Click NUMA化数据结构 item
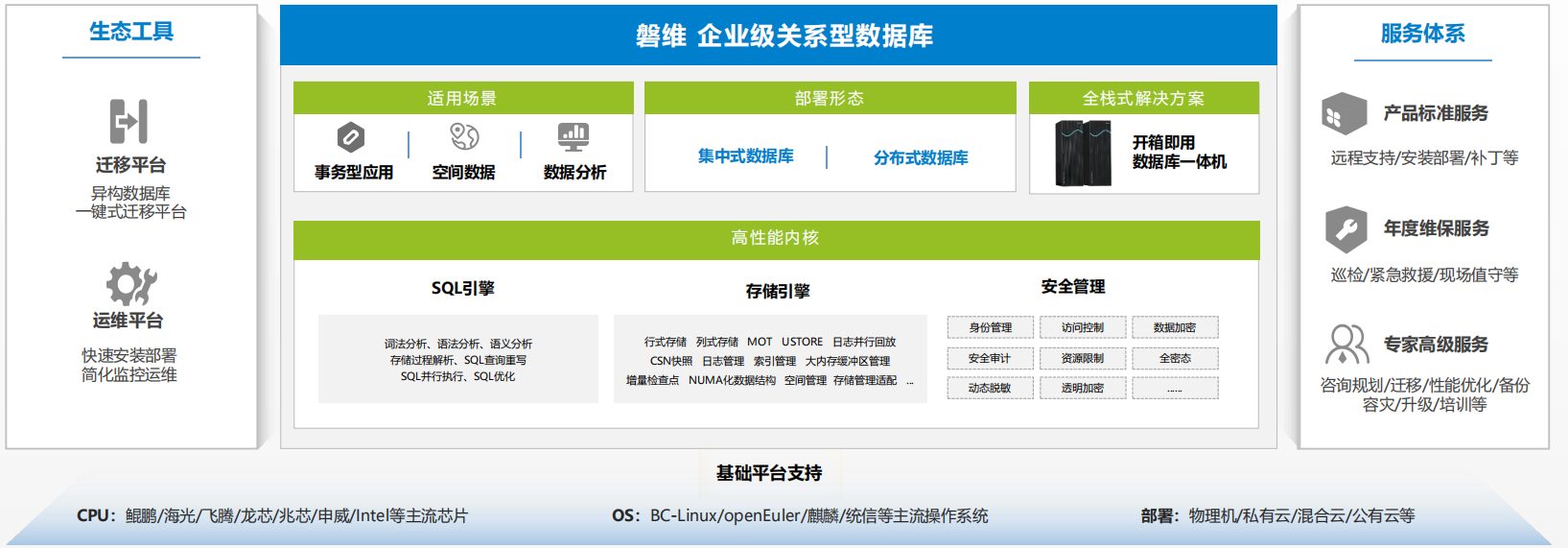The width and height of the screenshot is (1568, 548). point(732,380)
